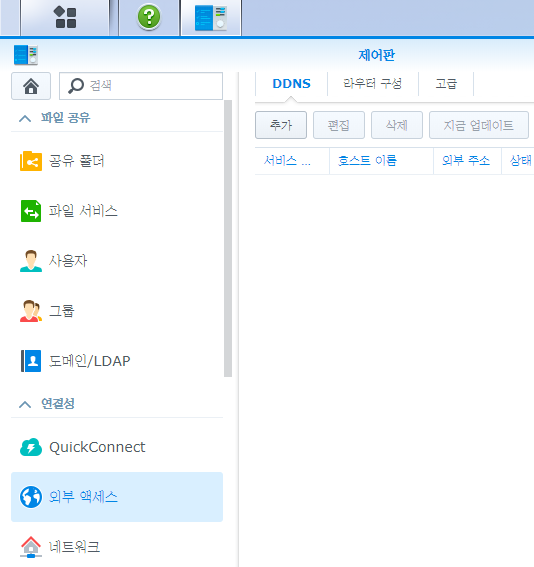Select 공유 폴더 label in sidebar

click(77, 161)
